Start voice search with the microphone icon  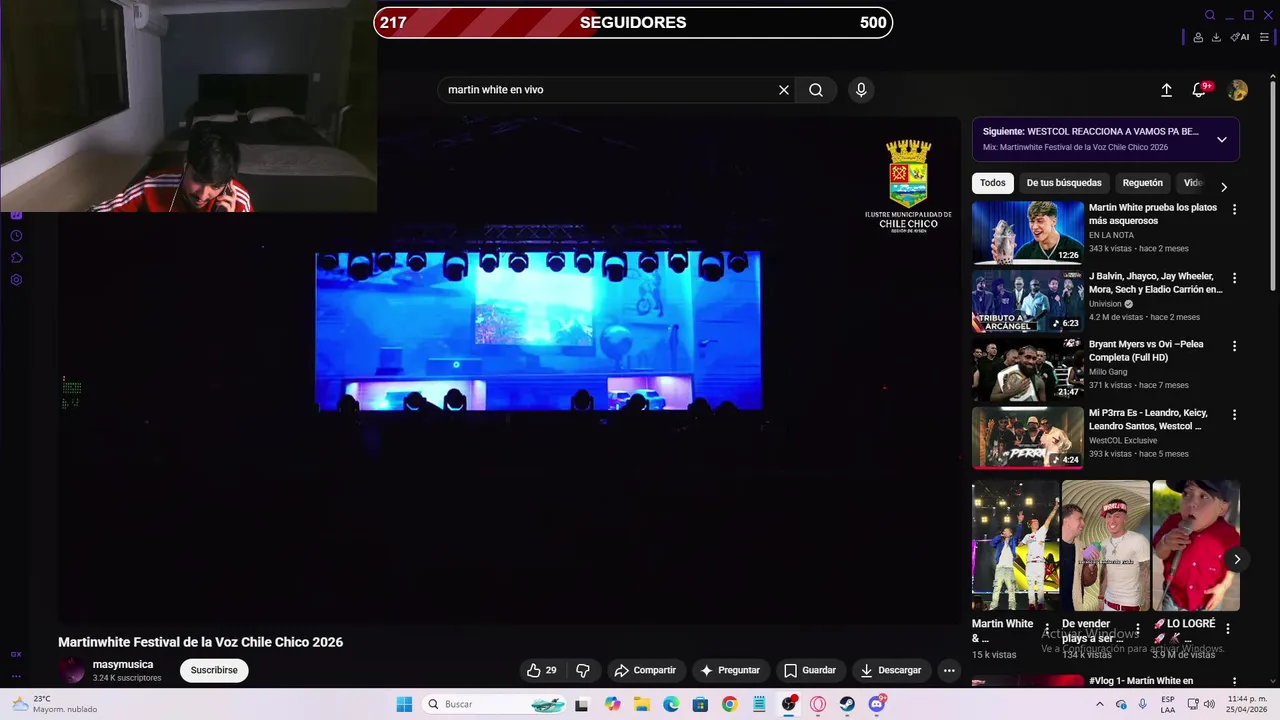point(861,90)
